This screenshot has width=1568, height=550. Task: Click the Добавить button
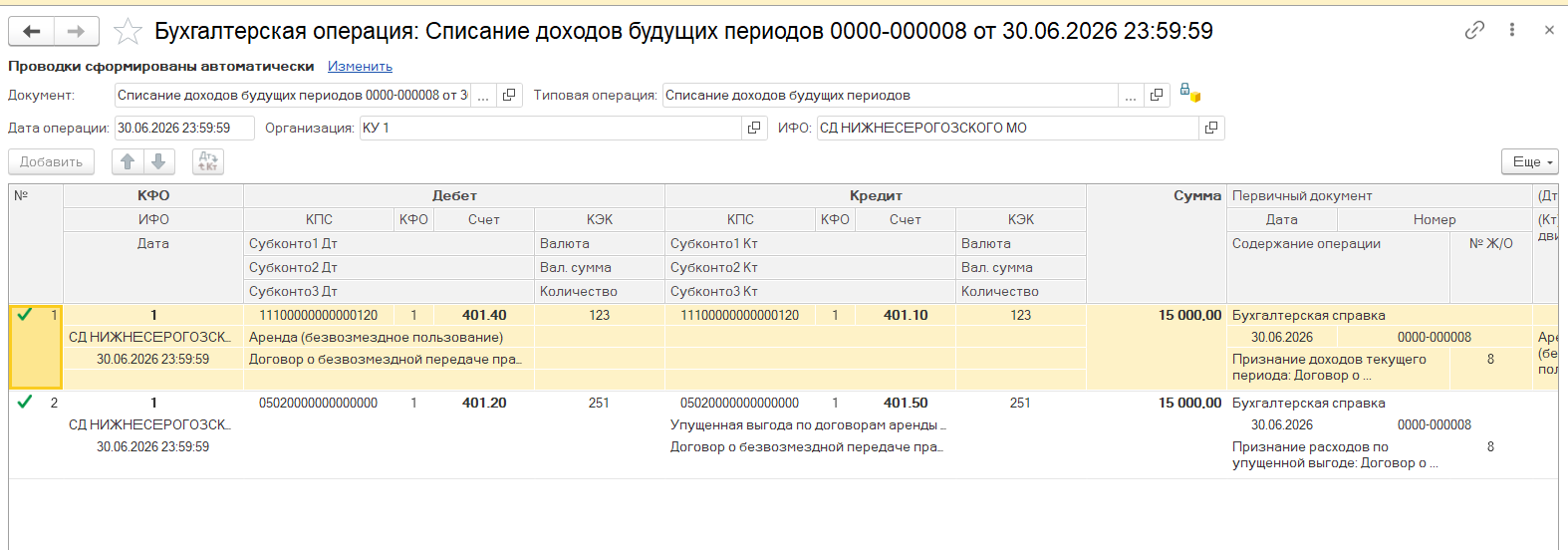click(x=52, y=161)
